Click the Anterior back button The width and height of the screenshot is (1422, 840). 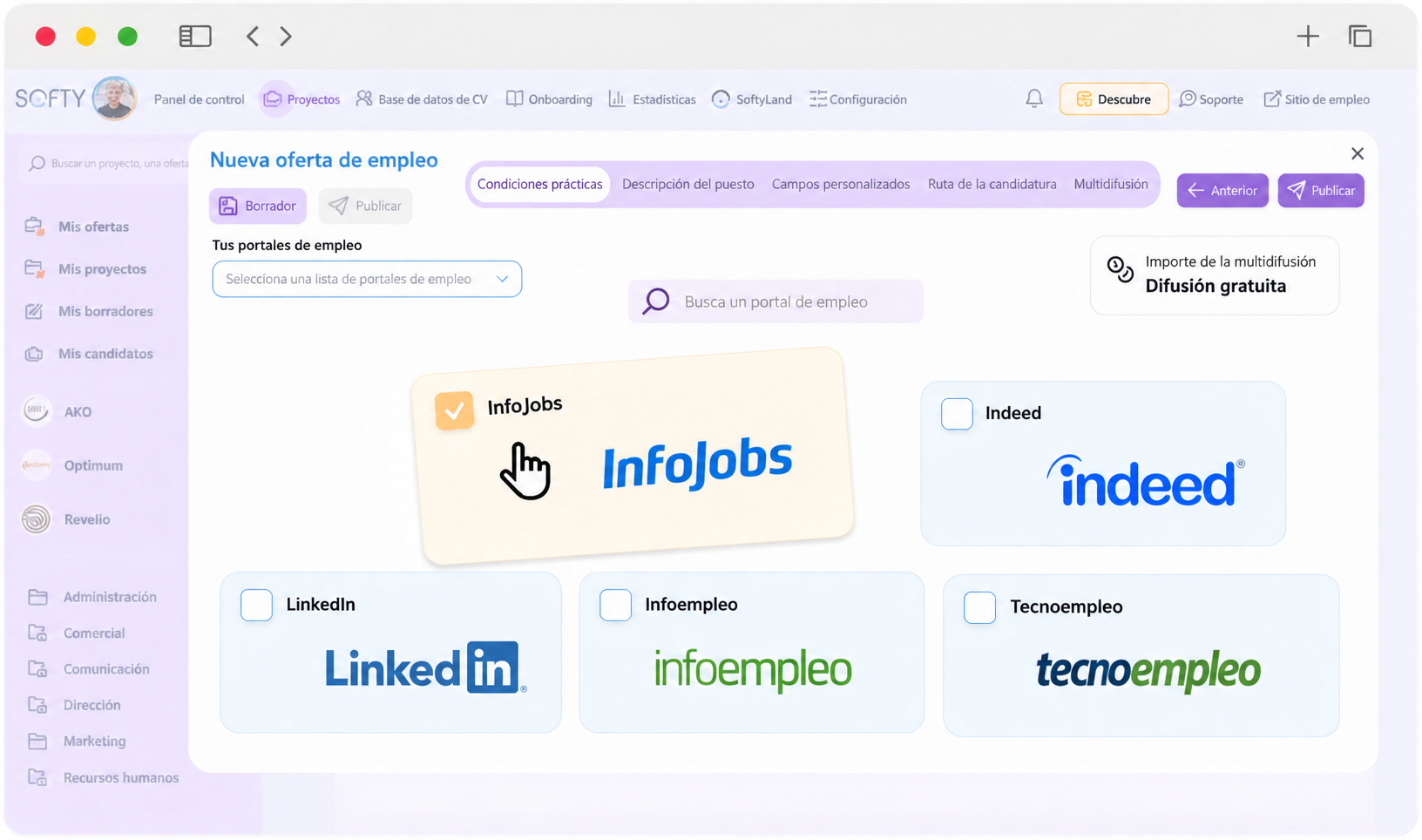click(x=1222, y=190)
